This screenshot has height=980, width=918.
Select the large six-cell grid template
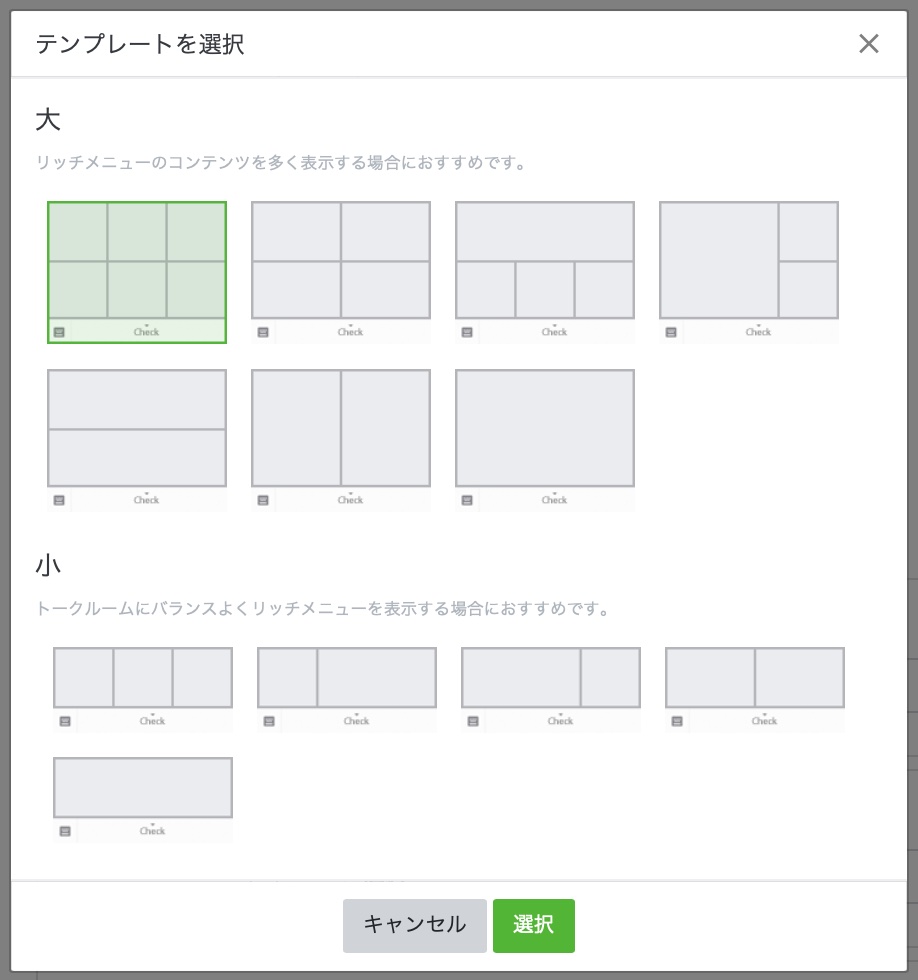pyautogui.click(x=137, y=261)
